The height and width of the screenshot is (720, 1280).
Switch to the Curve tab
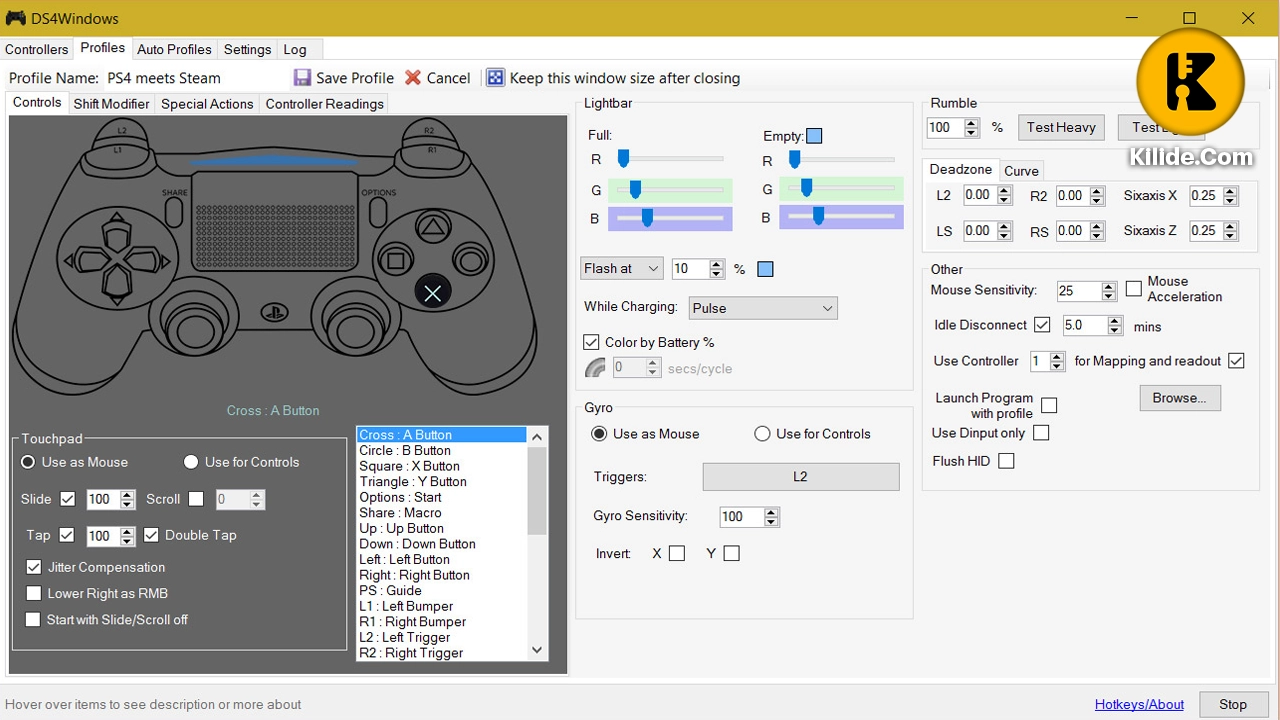1021,171
